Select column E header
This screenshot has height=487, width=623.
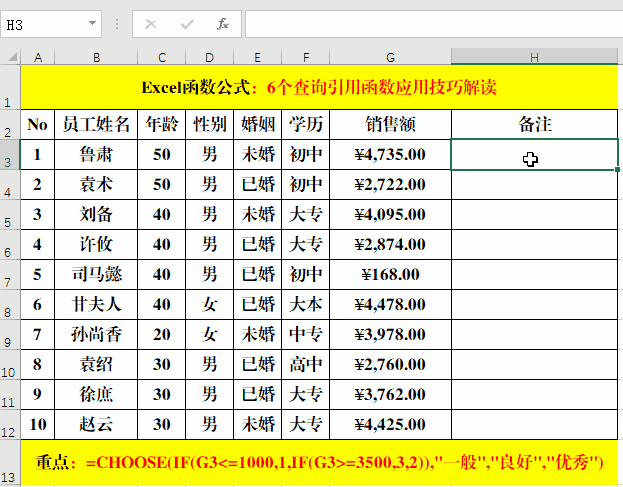click(258, 57)
